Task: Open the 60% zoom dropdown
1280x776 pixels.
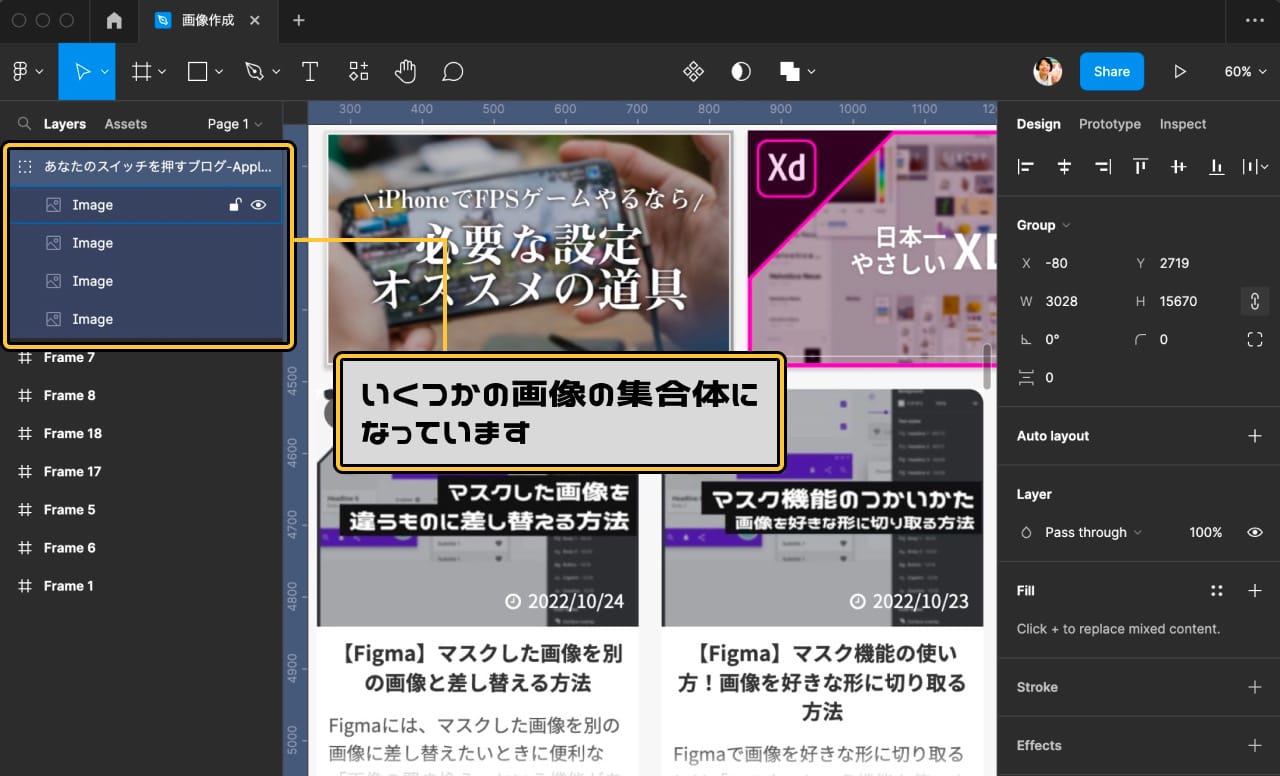Action: (1244, 72)
